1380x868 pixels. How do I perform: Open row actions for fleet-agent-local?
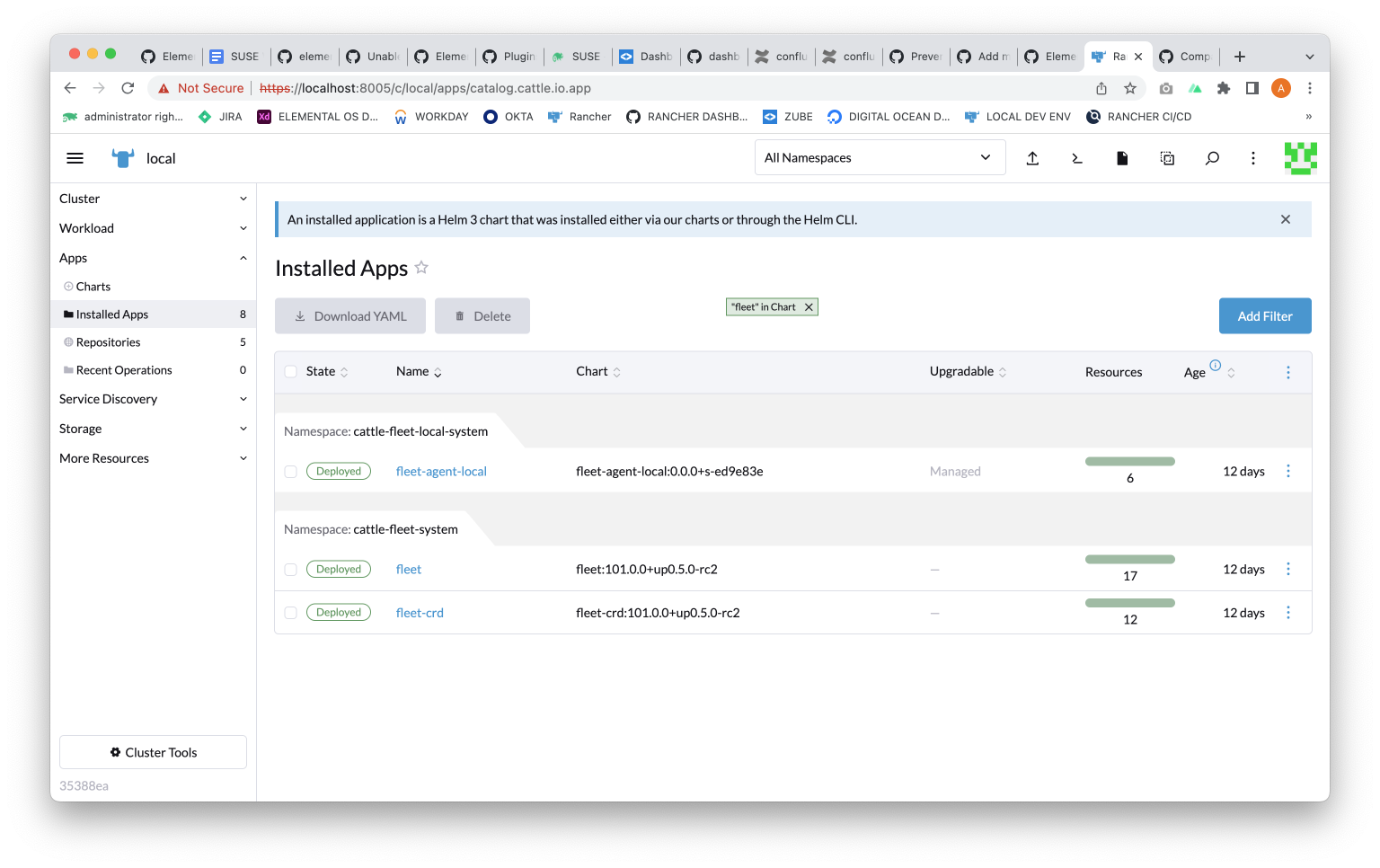tap(1288, 471)
